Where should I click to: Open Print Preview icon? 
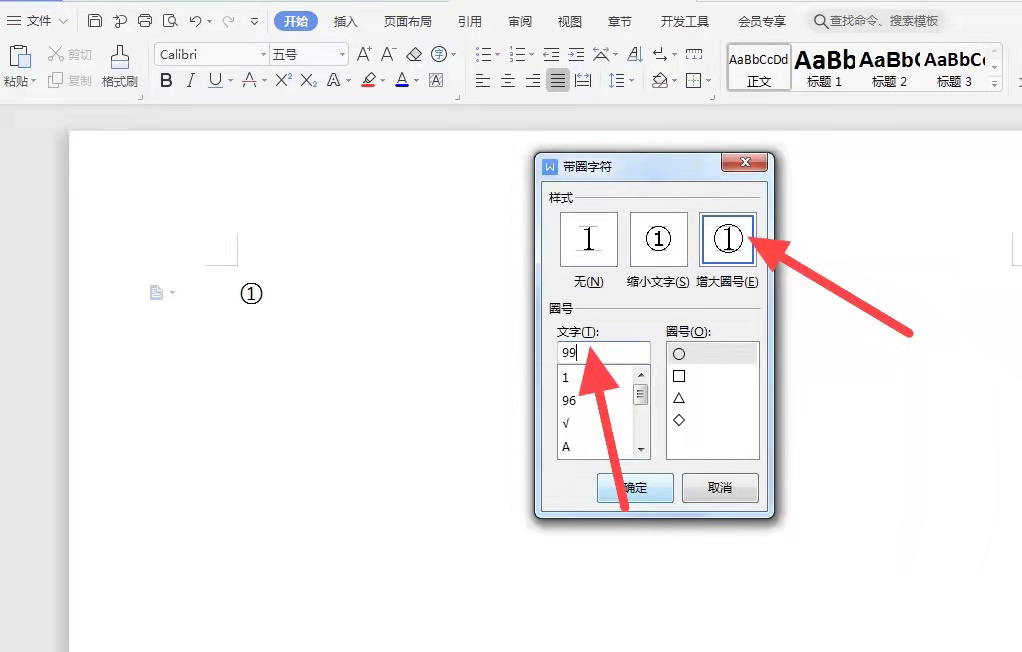(x=170, y=21)
